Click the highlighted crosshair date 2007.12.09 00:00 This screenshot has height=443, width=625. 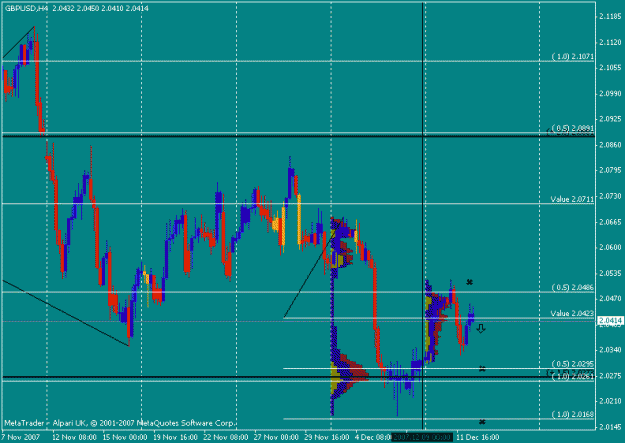(423, 437)
